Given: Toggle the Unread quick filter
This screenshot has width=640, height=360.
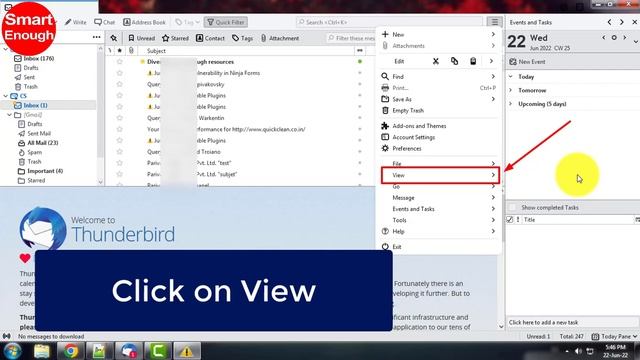Looking at the screenshot, I should click(142, 38).
